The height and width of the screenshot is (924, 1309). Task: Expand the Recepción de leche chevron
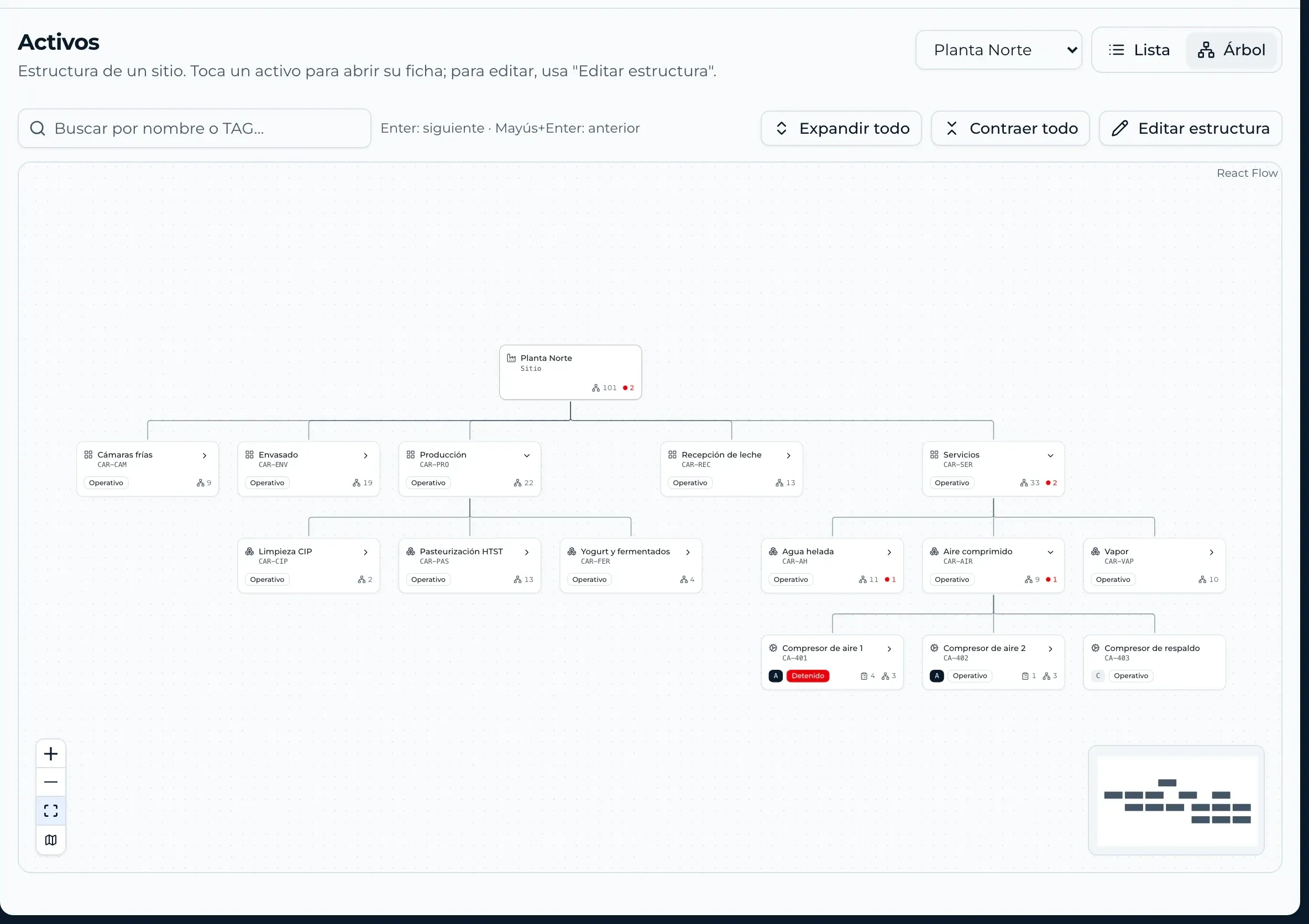click(788, 455)
